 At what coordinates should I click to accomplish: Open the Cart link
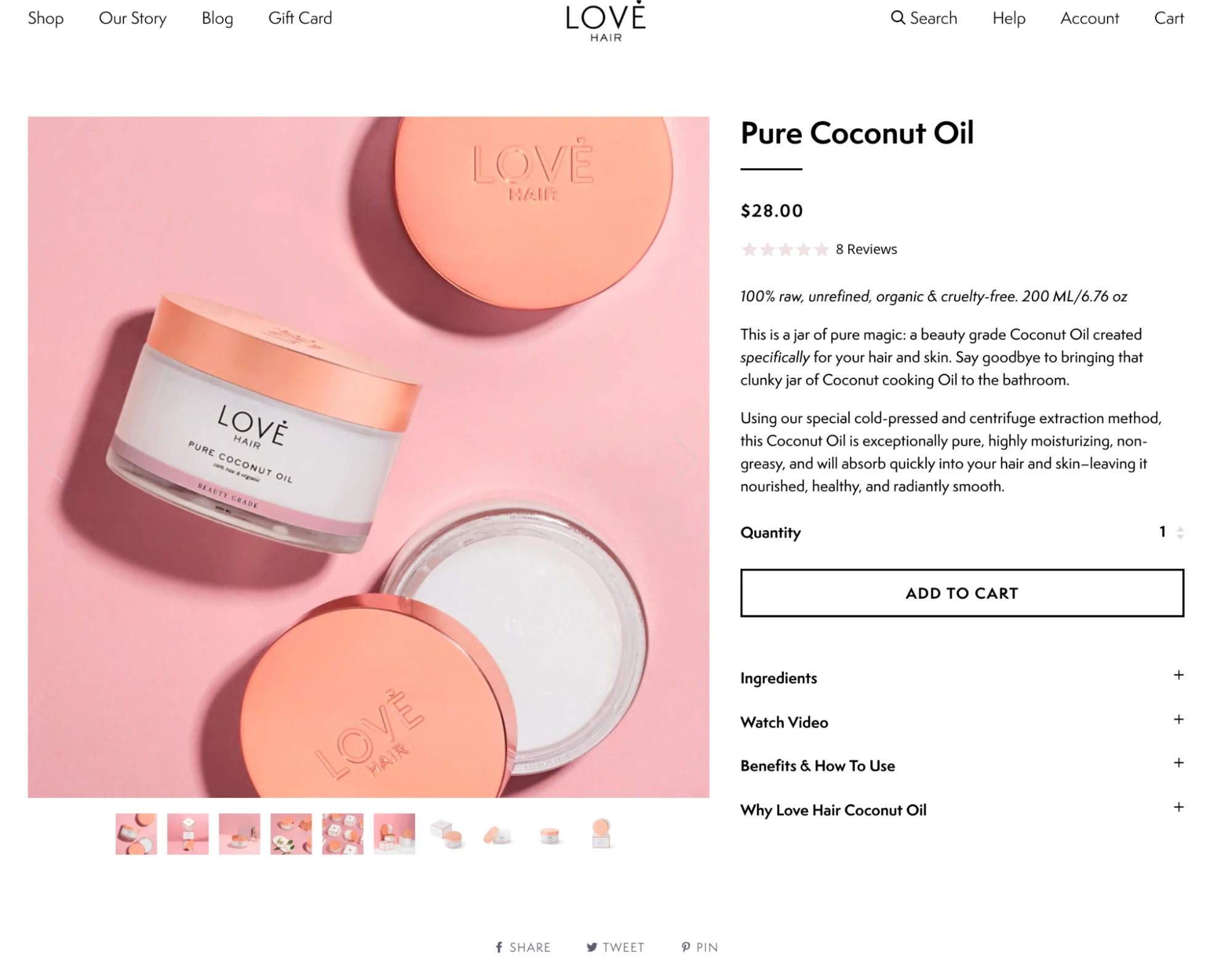click(x=1169, y=18)
